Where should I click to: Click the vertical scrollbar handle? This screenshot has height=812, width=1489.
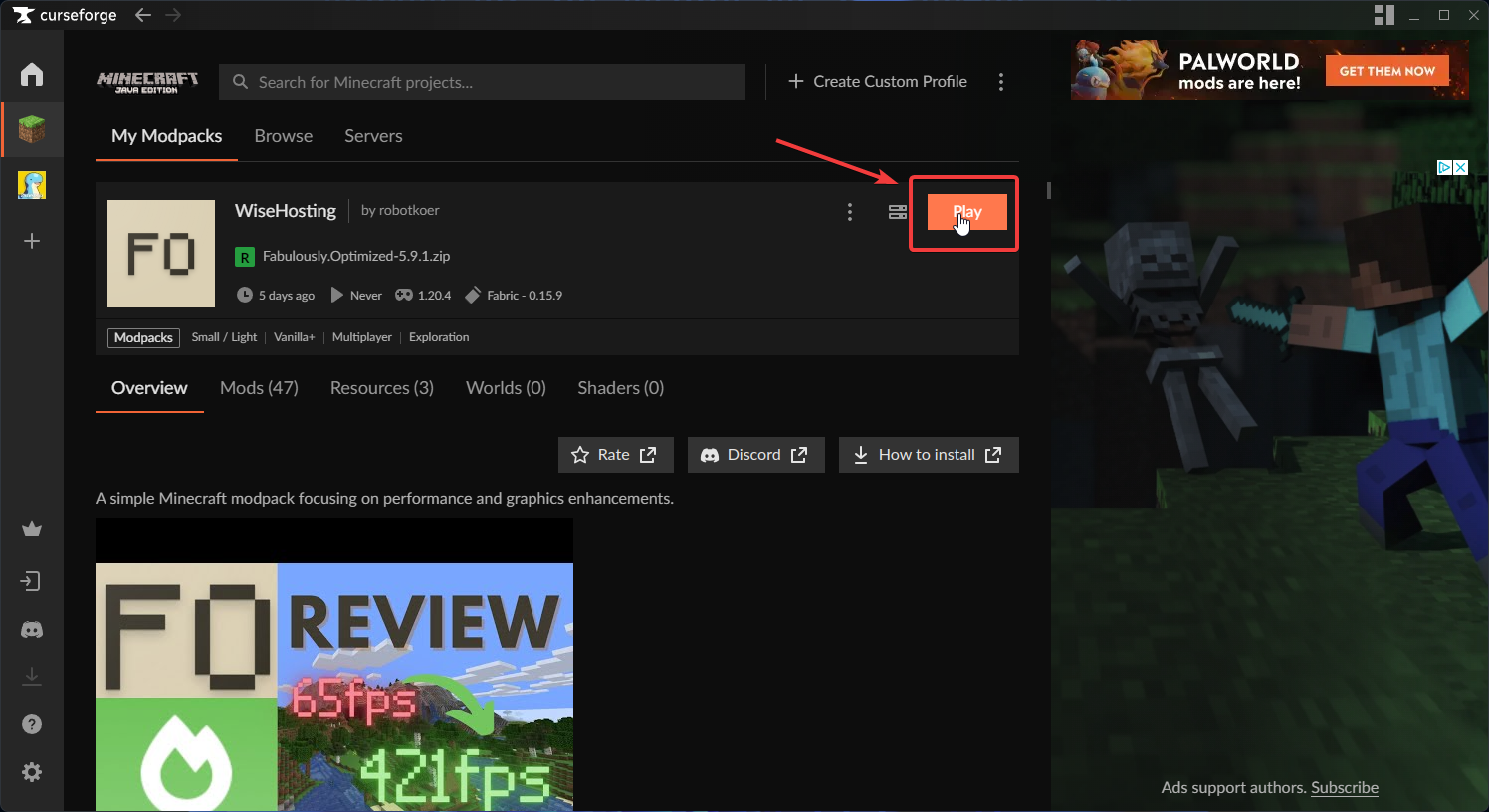click(1048, 190)
